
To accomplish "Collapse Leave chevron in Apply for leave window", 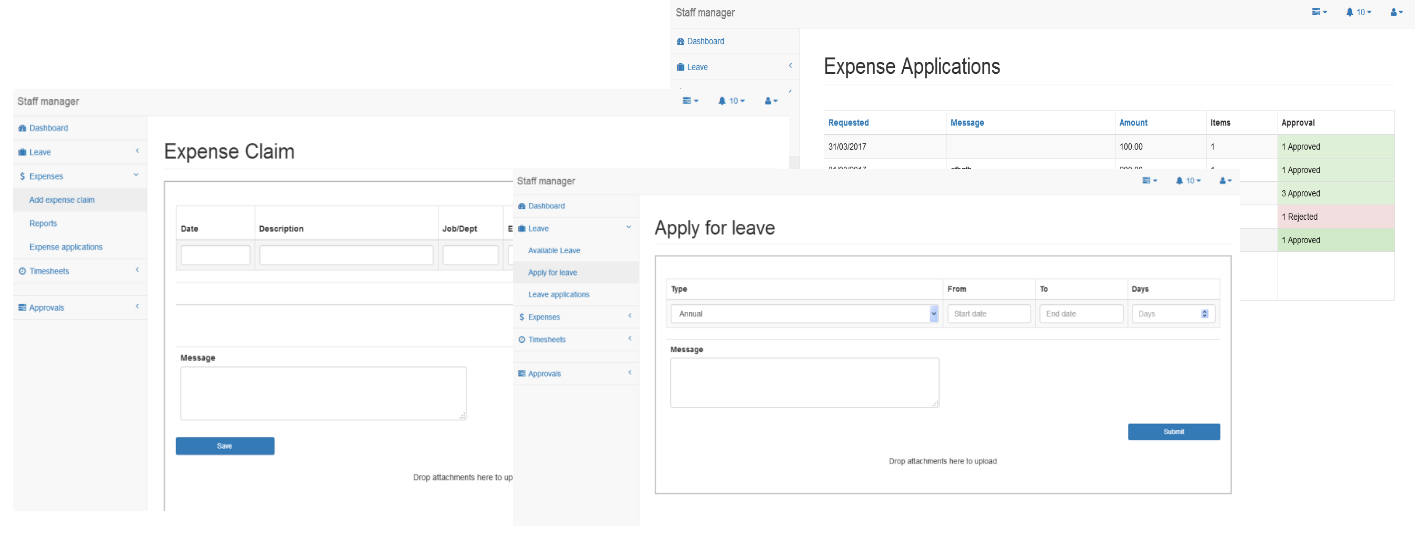I will 628,228.
